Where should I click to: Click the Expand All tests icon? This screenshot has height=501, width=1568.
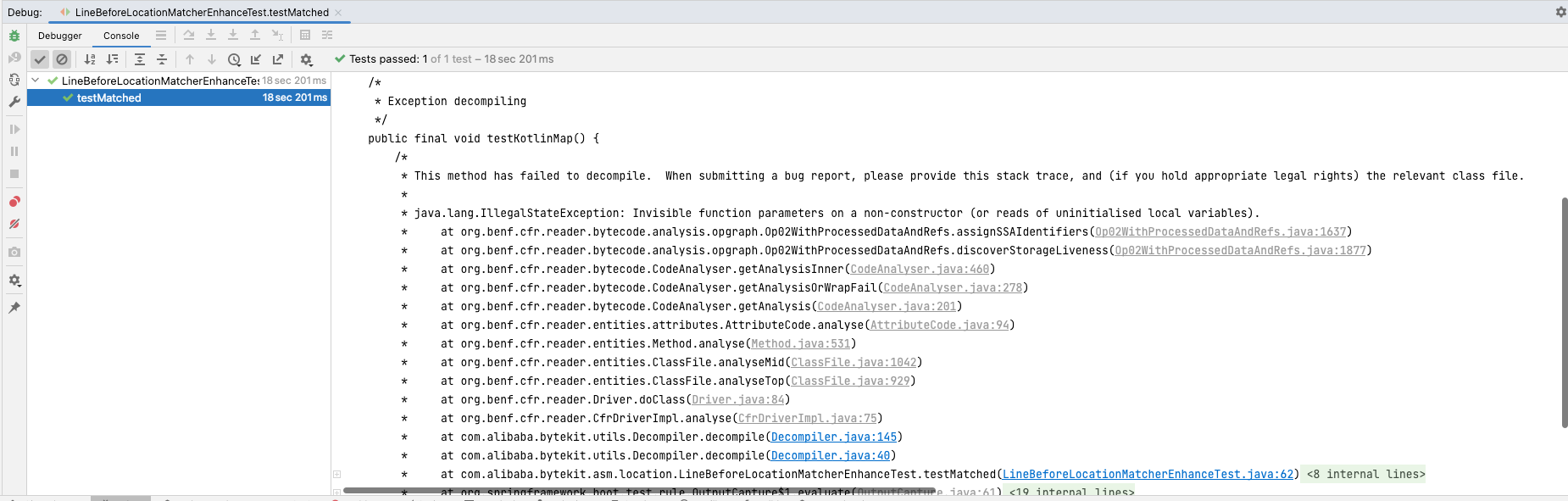(x=140, y=59)
